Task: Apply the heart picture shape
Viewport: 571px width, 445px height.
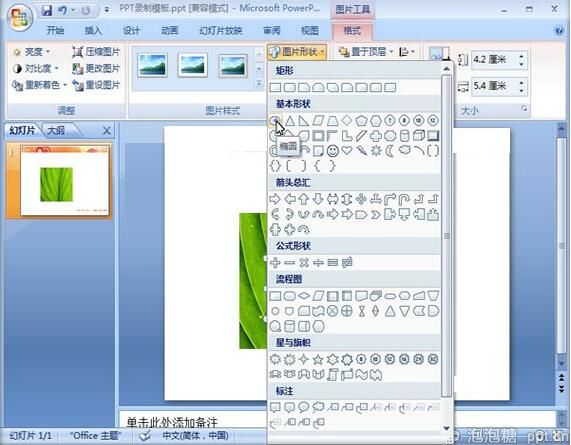Action: (x=347, y=150)
